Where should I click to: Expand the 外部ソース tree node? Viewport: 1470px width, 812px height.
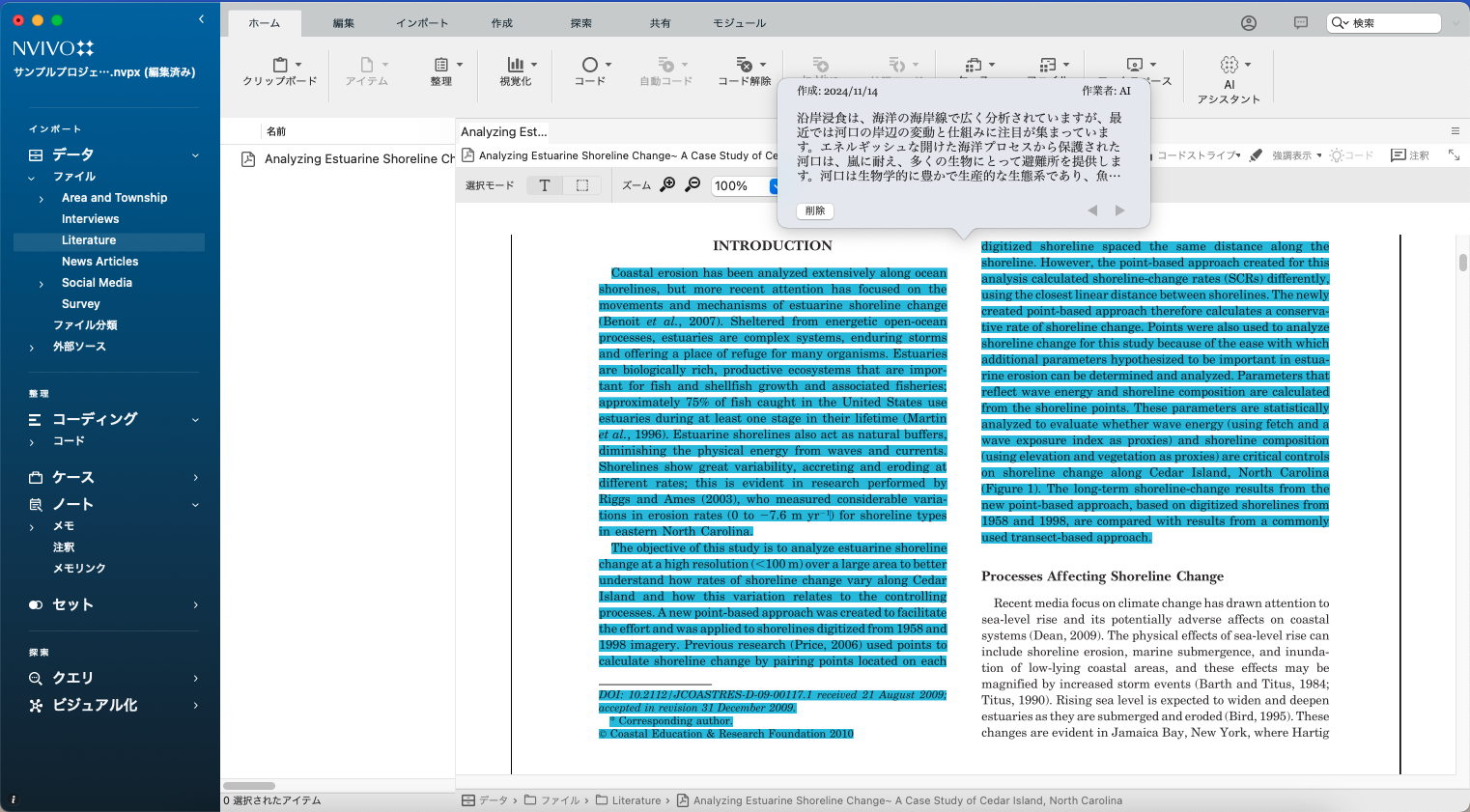pyautogui.click(x=31, y=348)
